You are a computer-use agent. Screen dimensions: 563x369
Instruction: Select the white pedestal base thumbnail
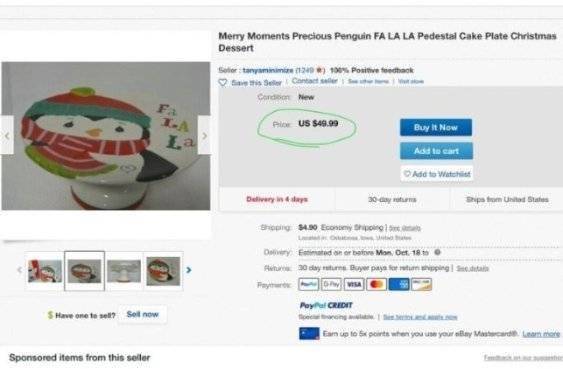click(x=124, y=271)
